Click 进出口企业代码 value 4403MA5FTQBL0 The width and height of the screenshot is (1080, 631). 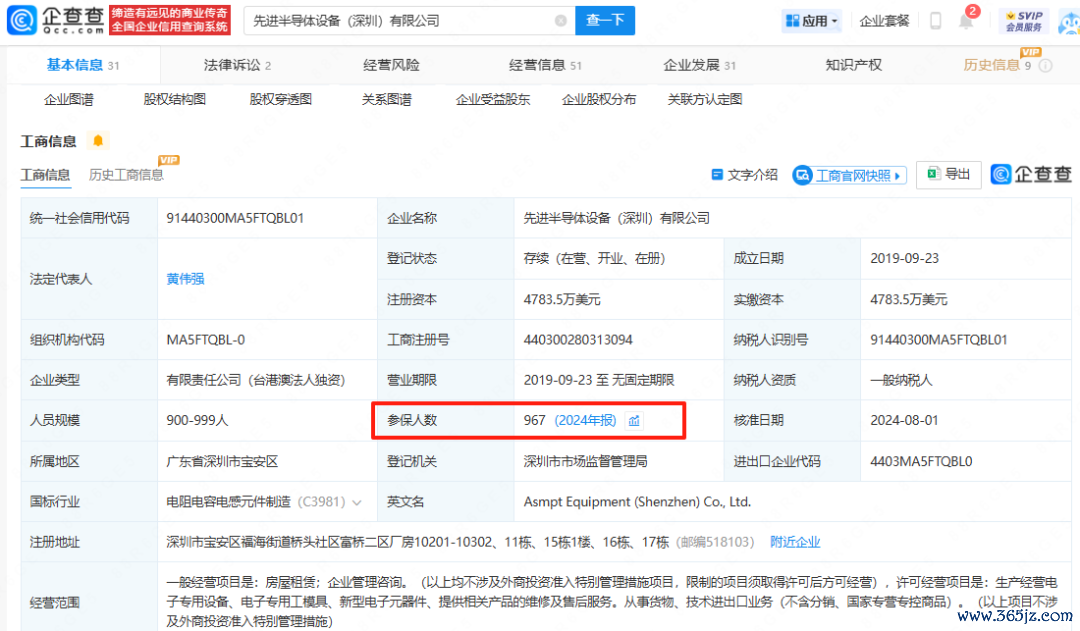[x=921, y=462]
